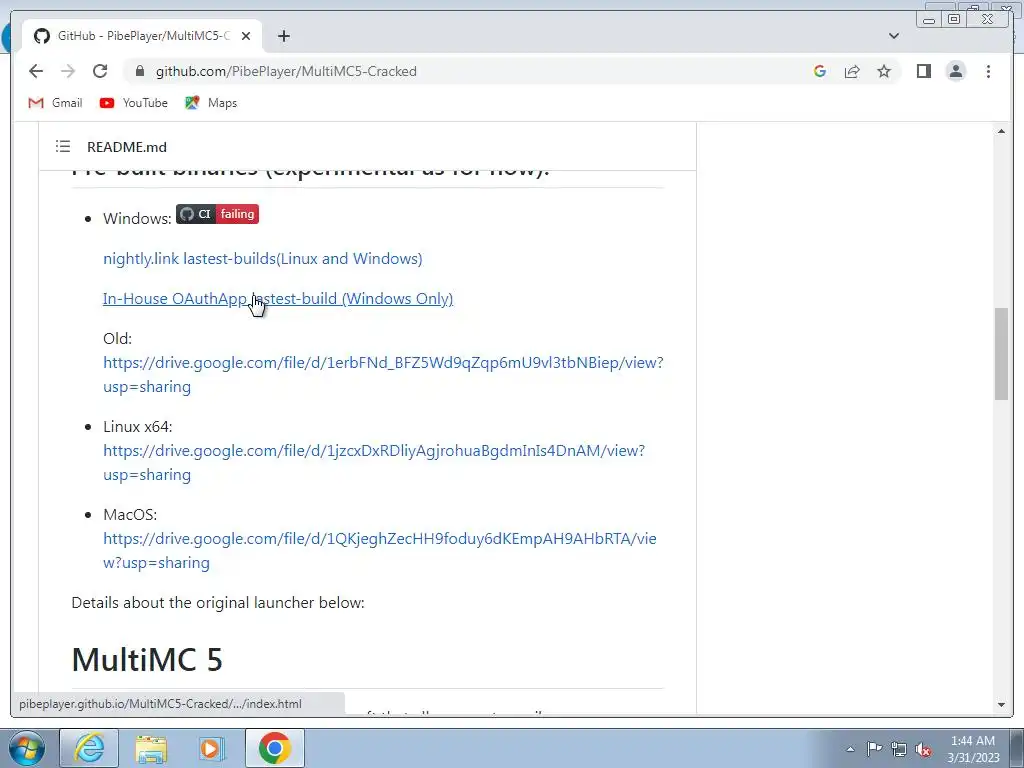Go back with the browser back arrow

tap(36, 71)
